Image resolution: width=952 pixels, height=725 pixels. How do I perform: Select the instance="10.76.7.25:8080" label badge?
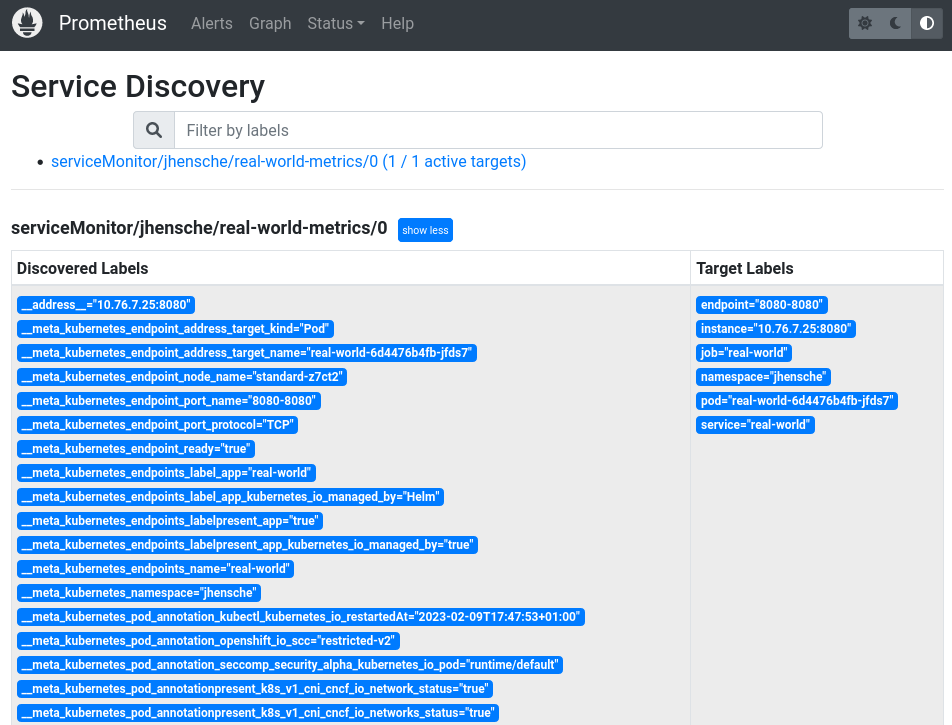pos(776,329)
